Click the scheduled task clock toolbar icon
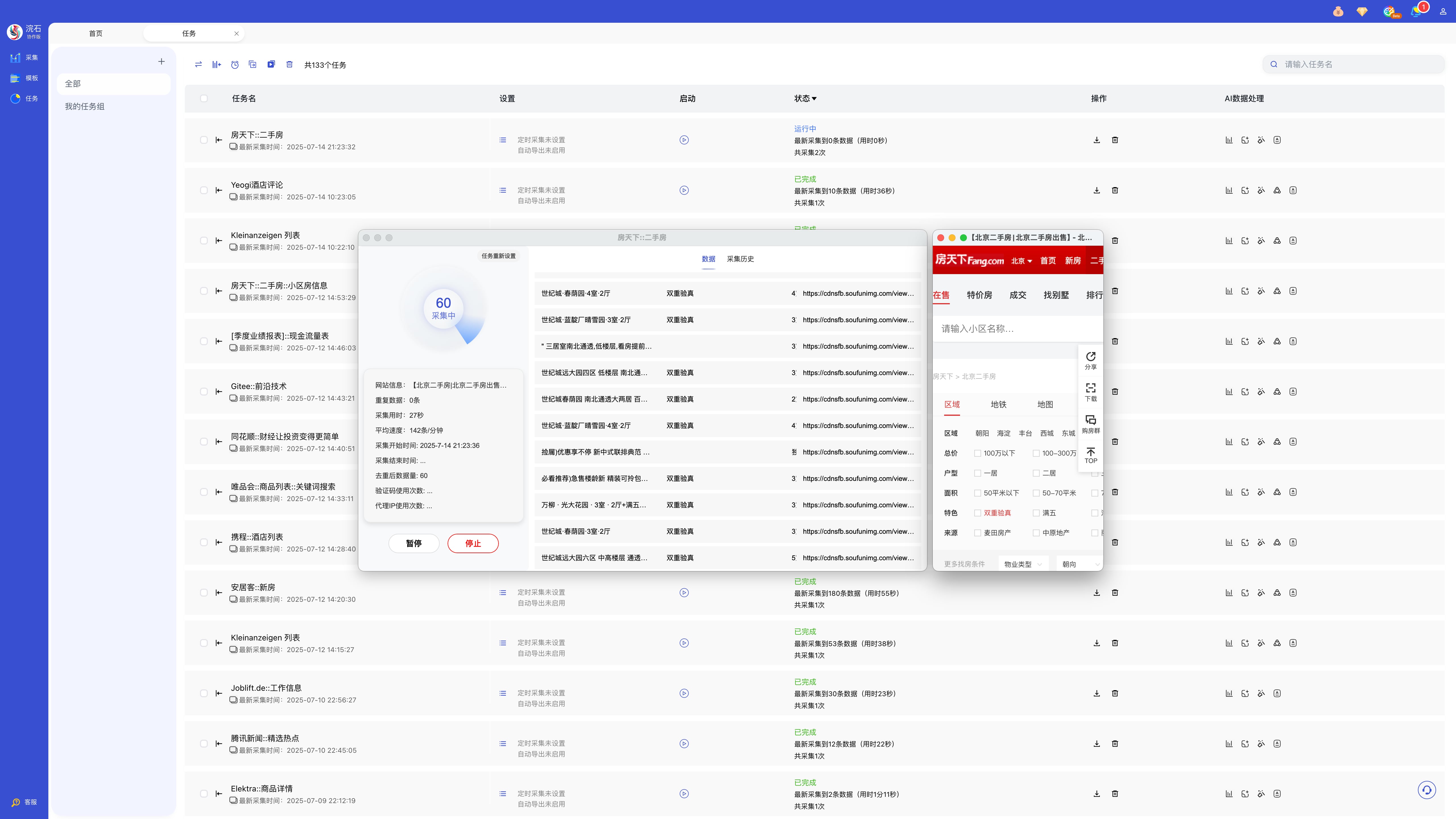 coord(235,65)
